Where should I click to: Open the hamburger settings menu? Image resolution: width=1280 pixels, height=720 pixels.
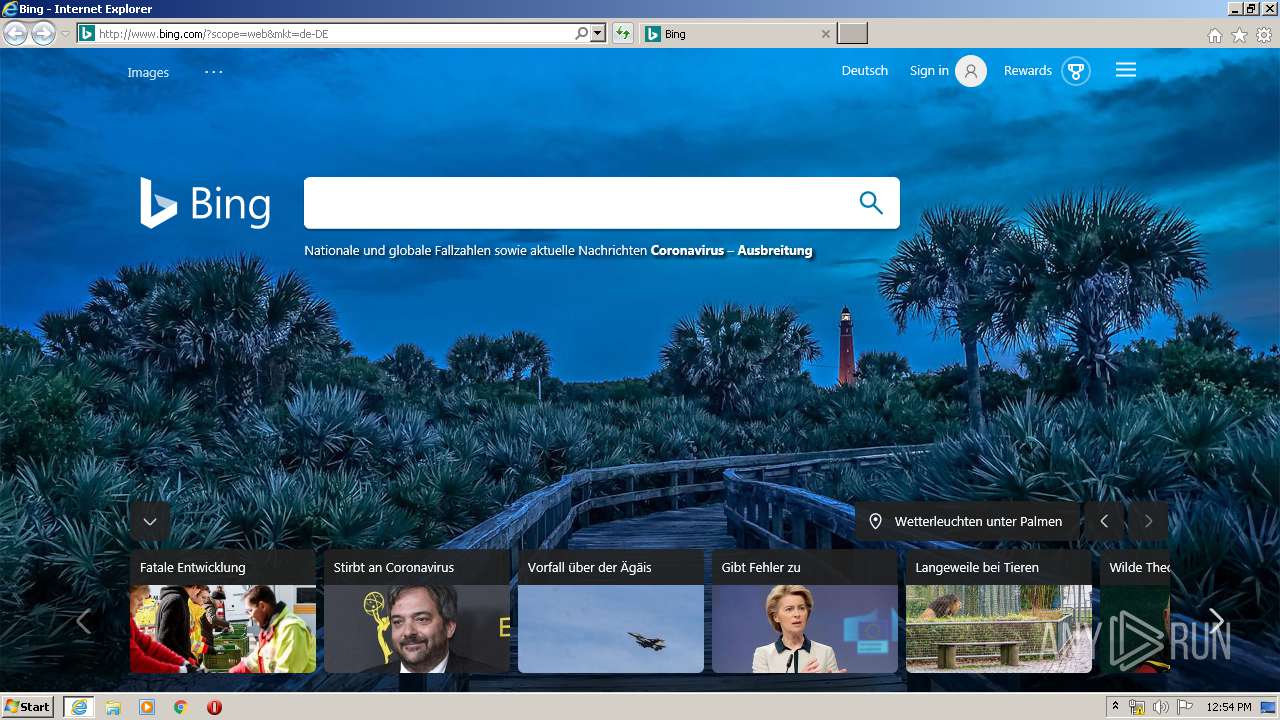tap(1126, 70)
